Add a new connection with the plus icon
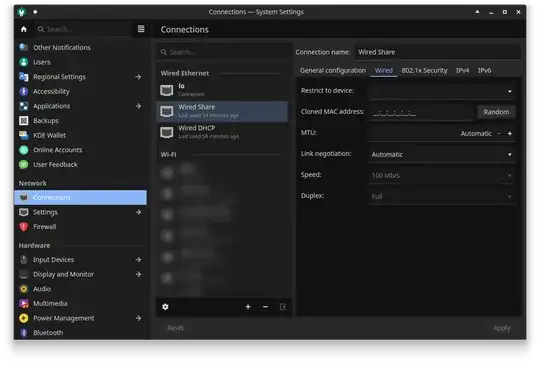 [x=248, y=307]
